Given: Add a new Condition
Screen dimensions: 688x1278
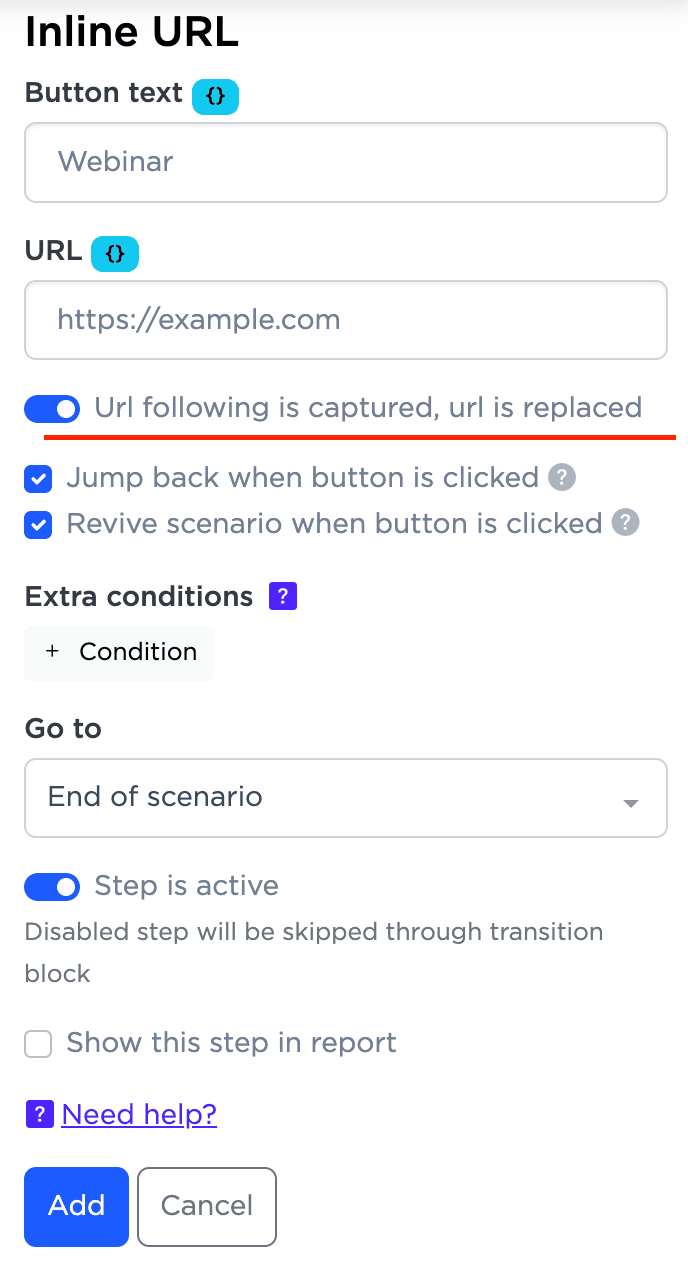Looking at the screenshot, I should coord(120,652).
